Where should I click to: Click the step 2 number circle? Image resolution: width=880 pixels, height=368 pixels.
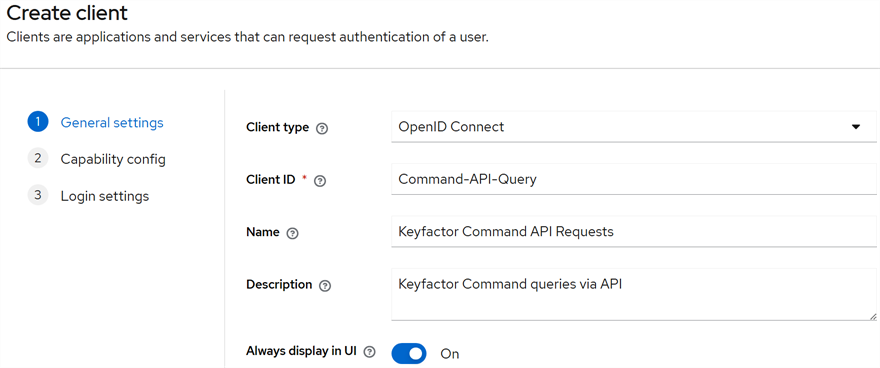pos(38,159)
